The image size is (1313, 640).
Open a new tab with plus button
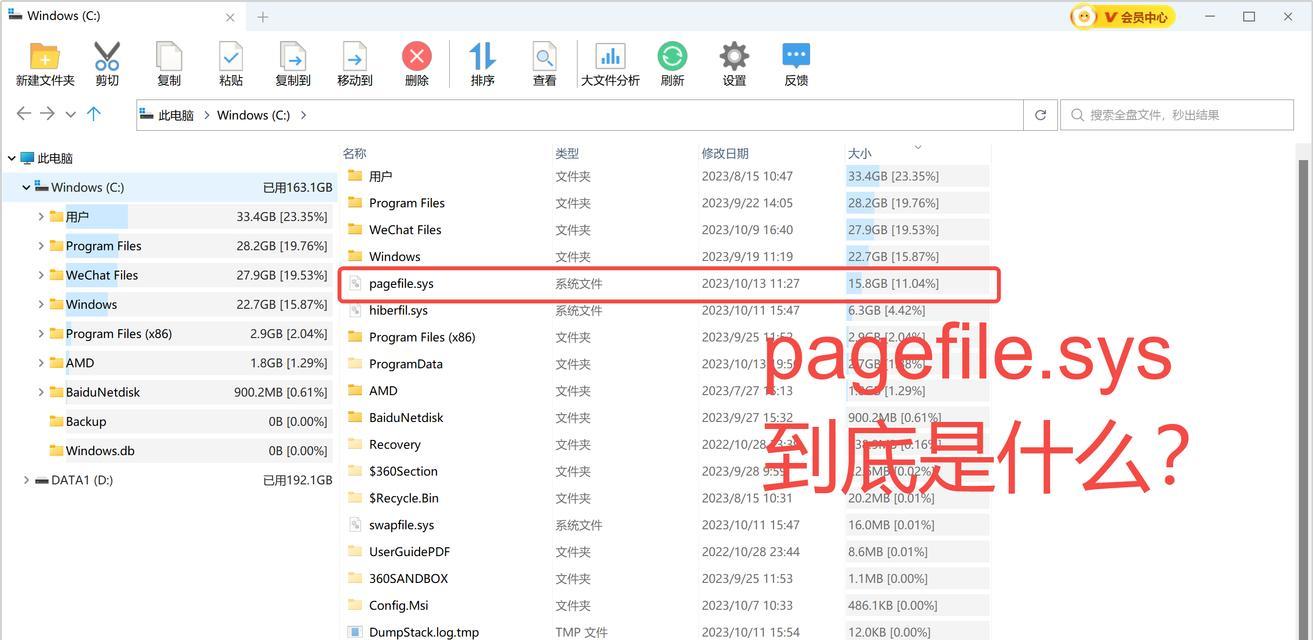coord(263,17)
